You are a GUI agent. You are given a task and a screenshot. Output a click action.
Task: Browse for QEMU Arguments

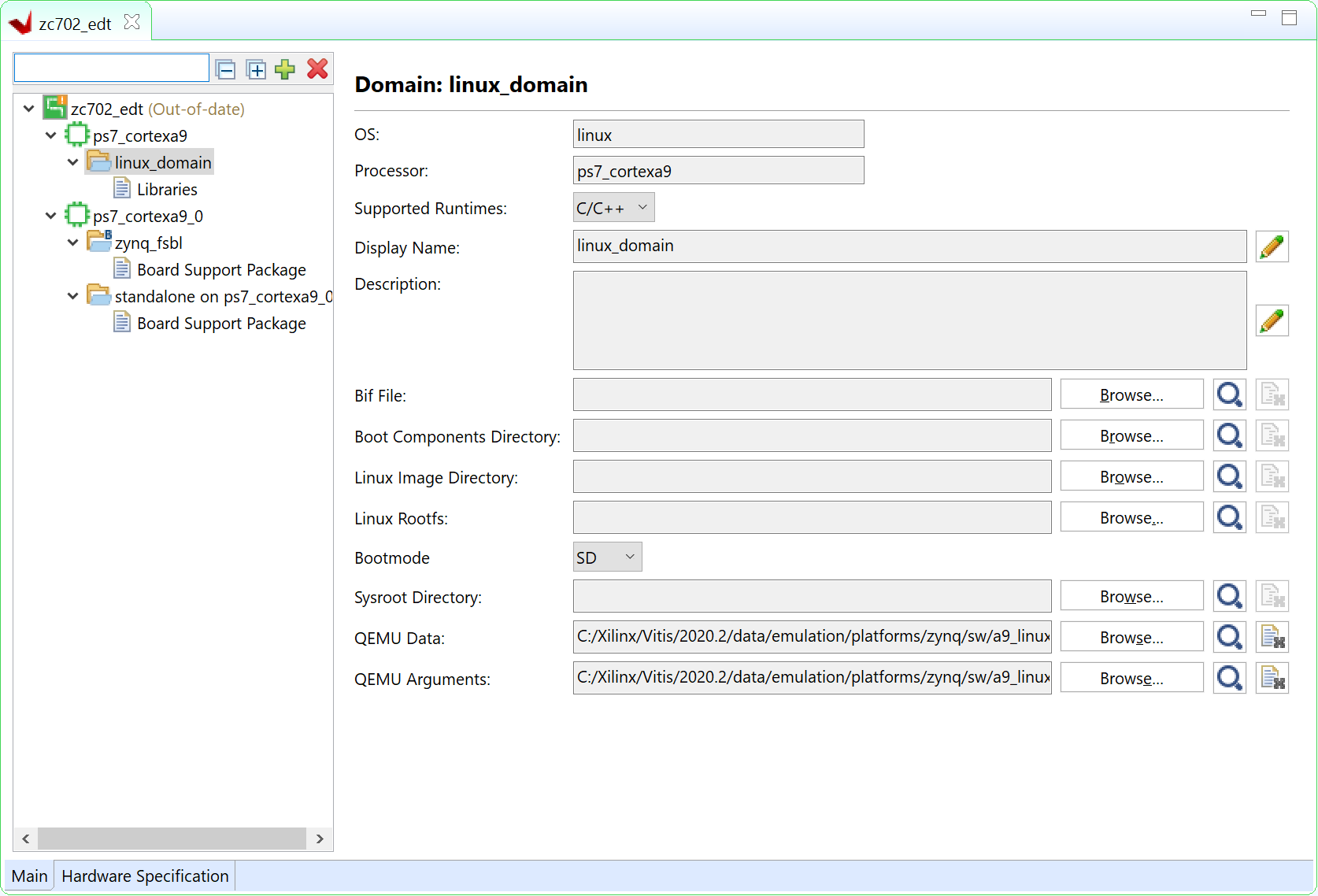[1131, 678]
